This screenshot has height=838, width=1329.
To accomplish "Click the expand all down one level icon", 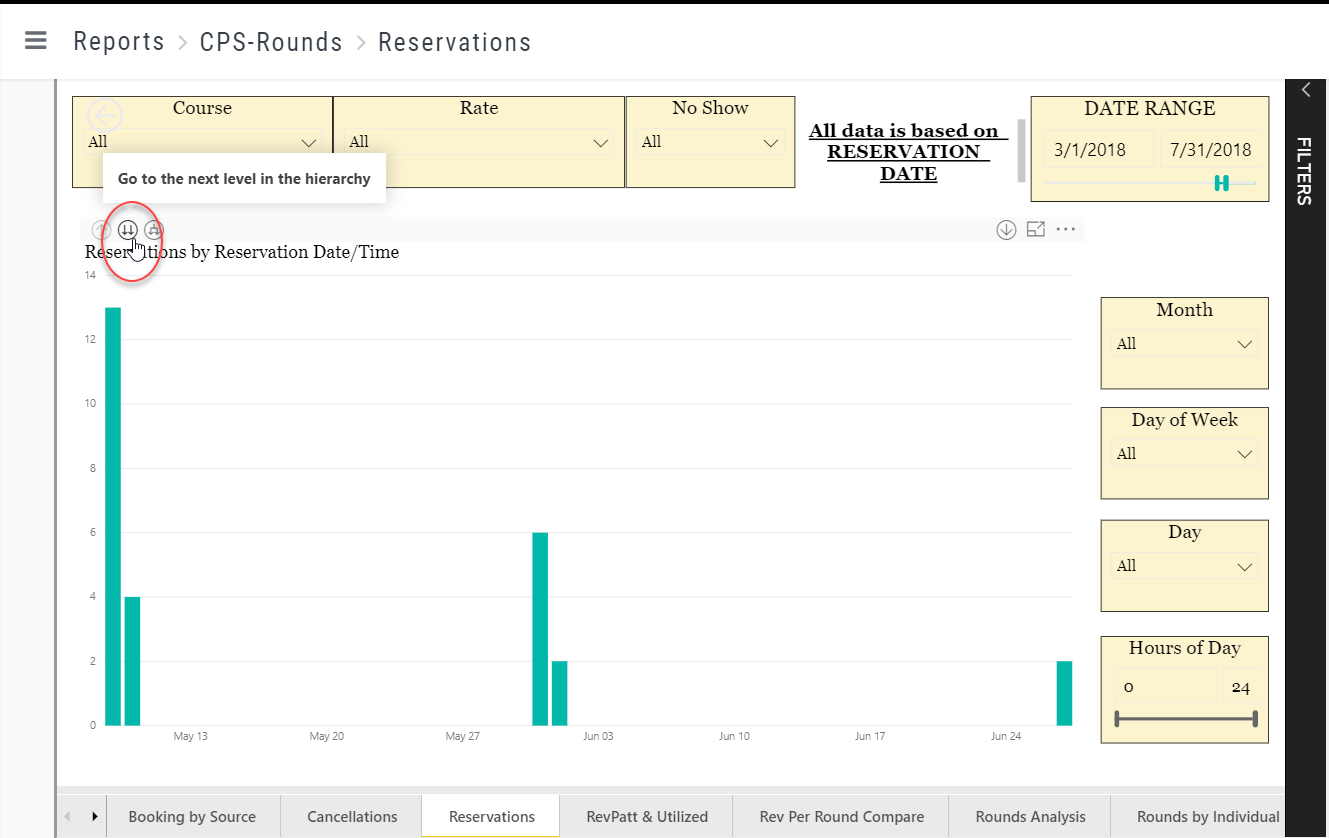I will point(154,229).
